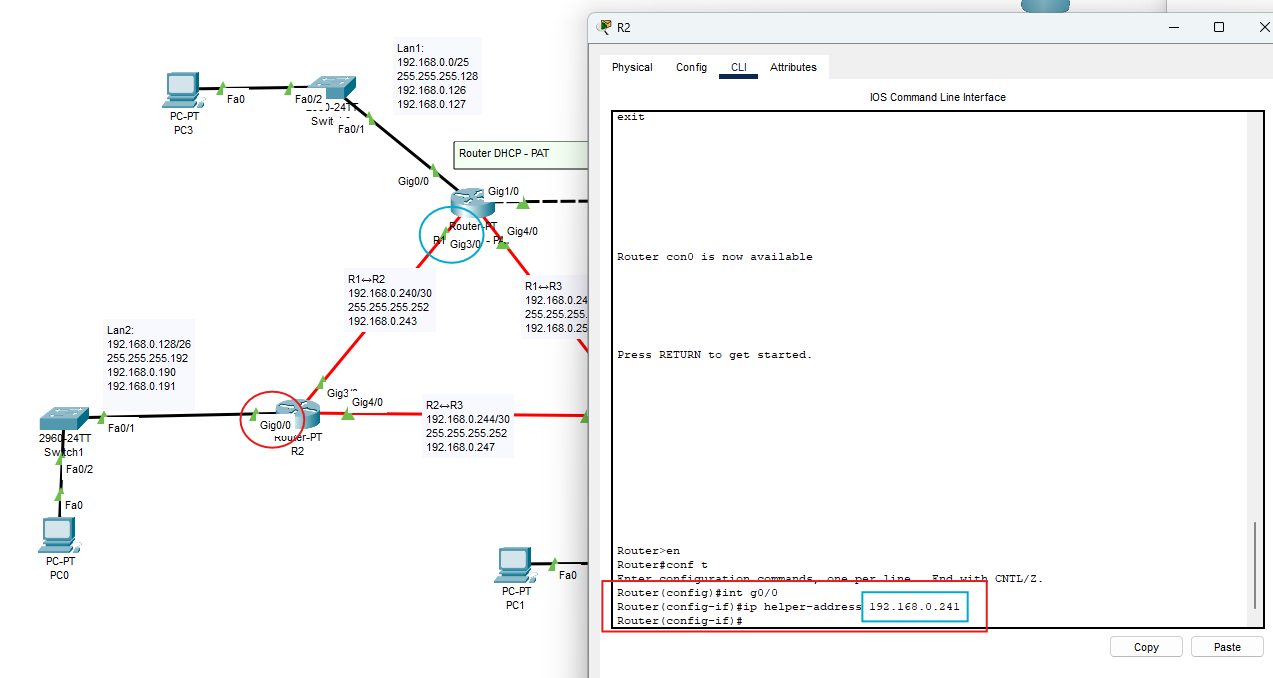This screenshot has height=678, width=1273.
Task: Click the Gig0/0 label near R2
Action: 275,425
